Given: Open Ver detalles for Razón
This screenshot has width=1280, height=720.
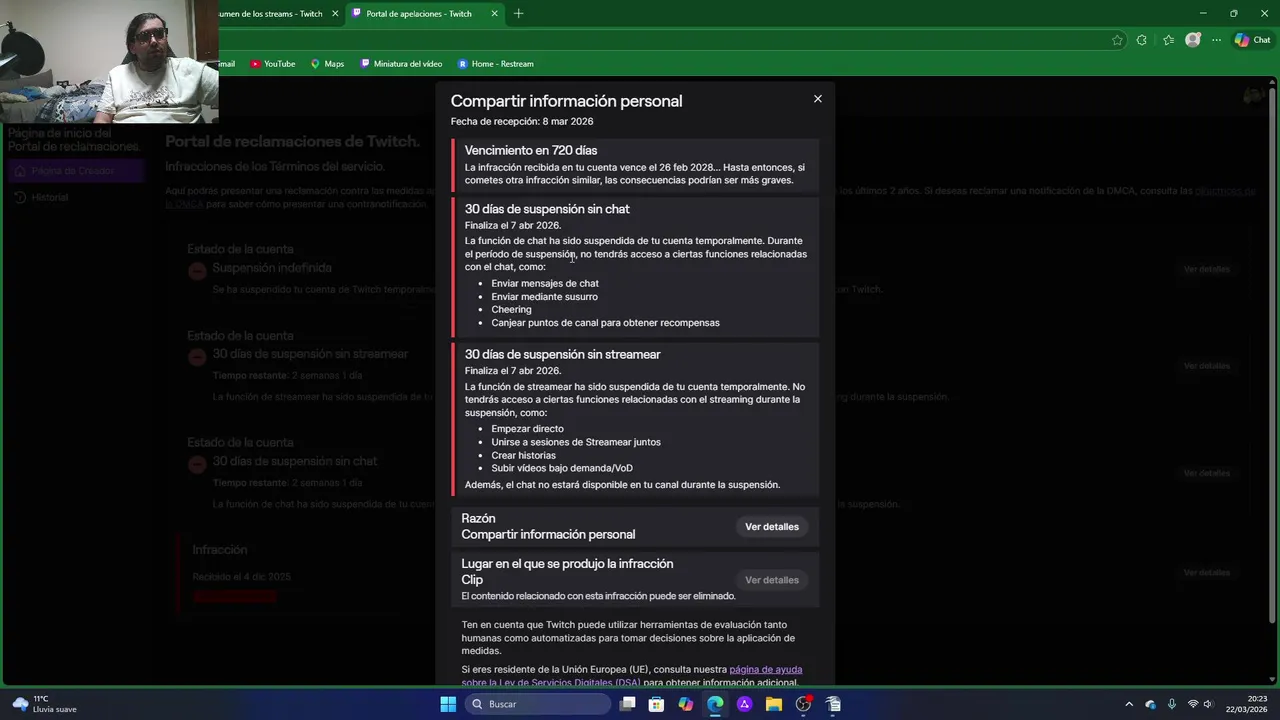Looking at the screenshot, I should [x=772, y=527].
